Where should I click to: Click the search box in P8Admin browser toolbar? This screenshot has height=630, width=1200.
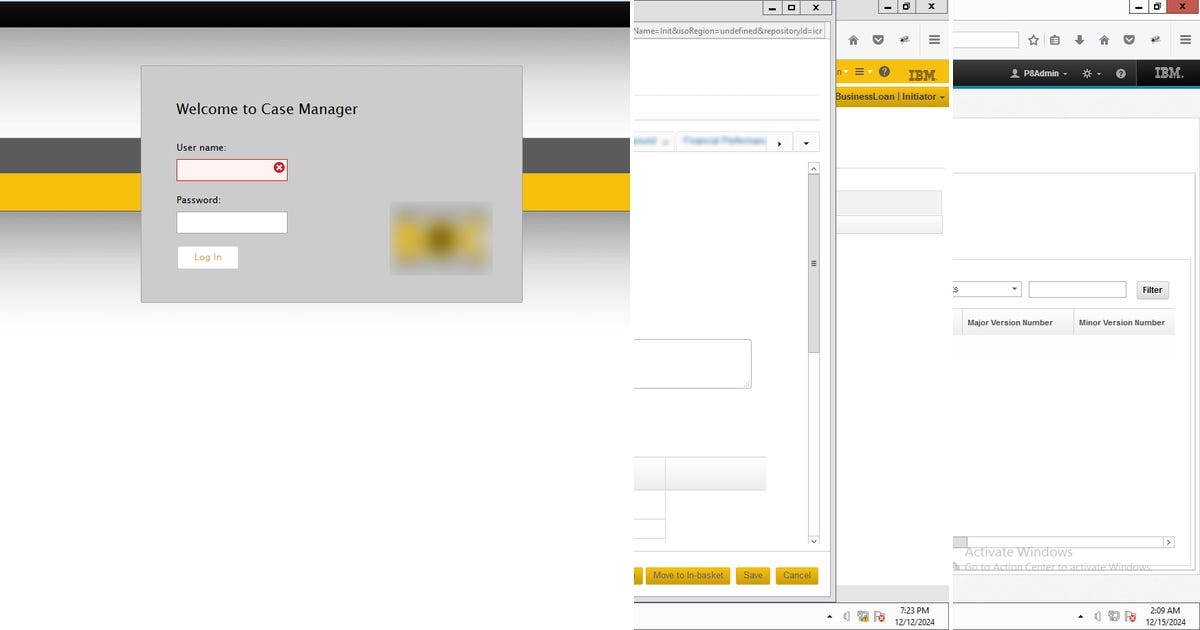(985, 40)
